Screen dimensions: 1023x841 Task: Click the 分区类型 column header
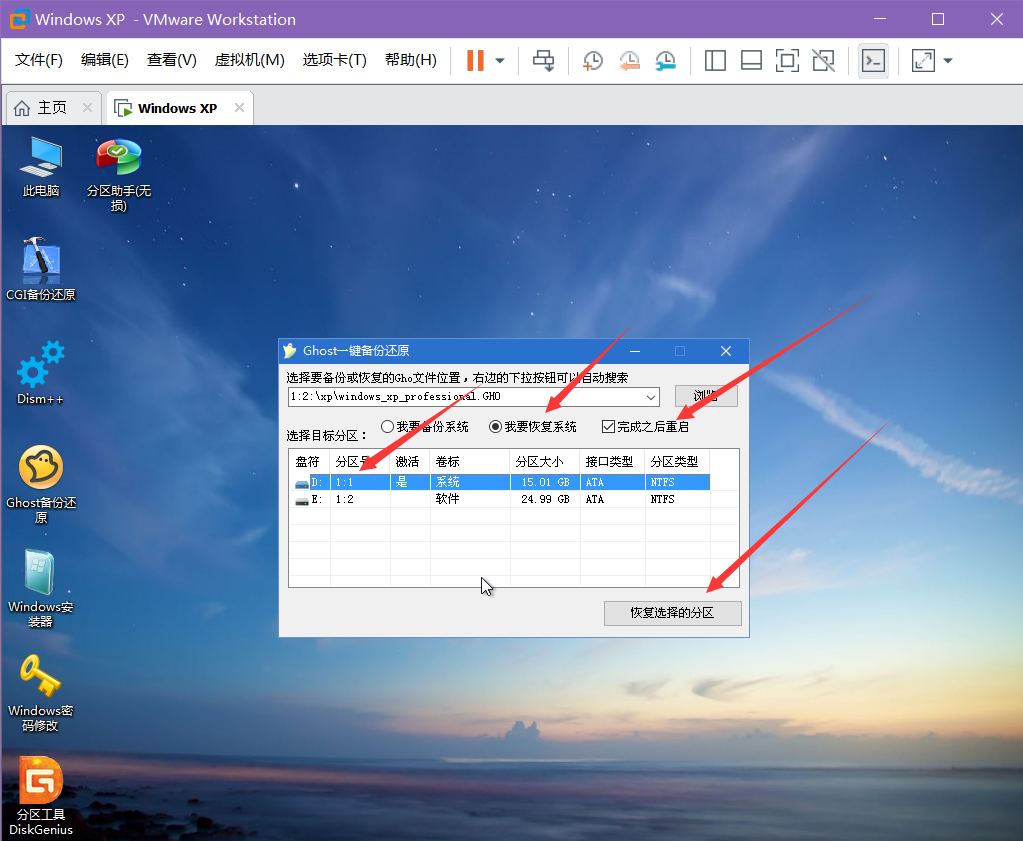coord(677,462)
